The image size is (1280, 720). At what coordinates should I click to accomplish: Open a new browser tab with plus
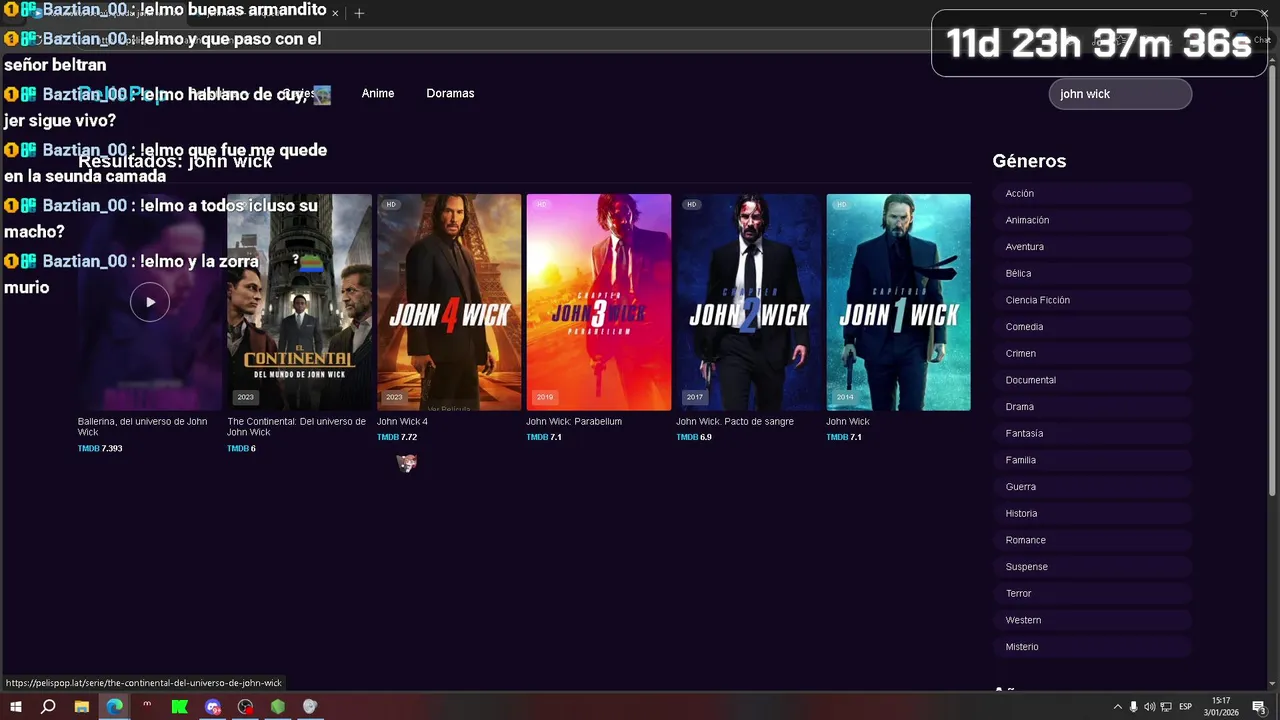(359, 13)
